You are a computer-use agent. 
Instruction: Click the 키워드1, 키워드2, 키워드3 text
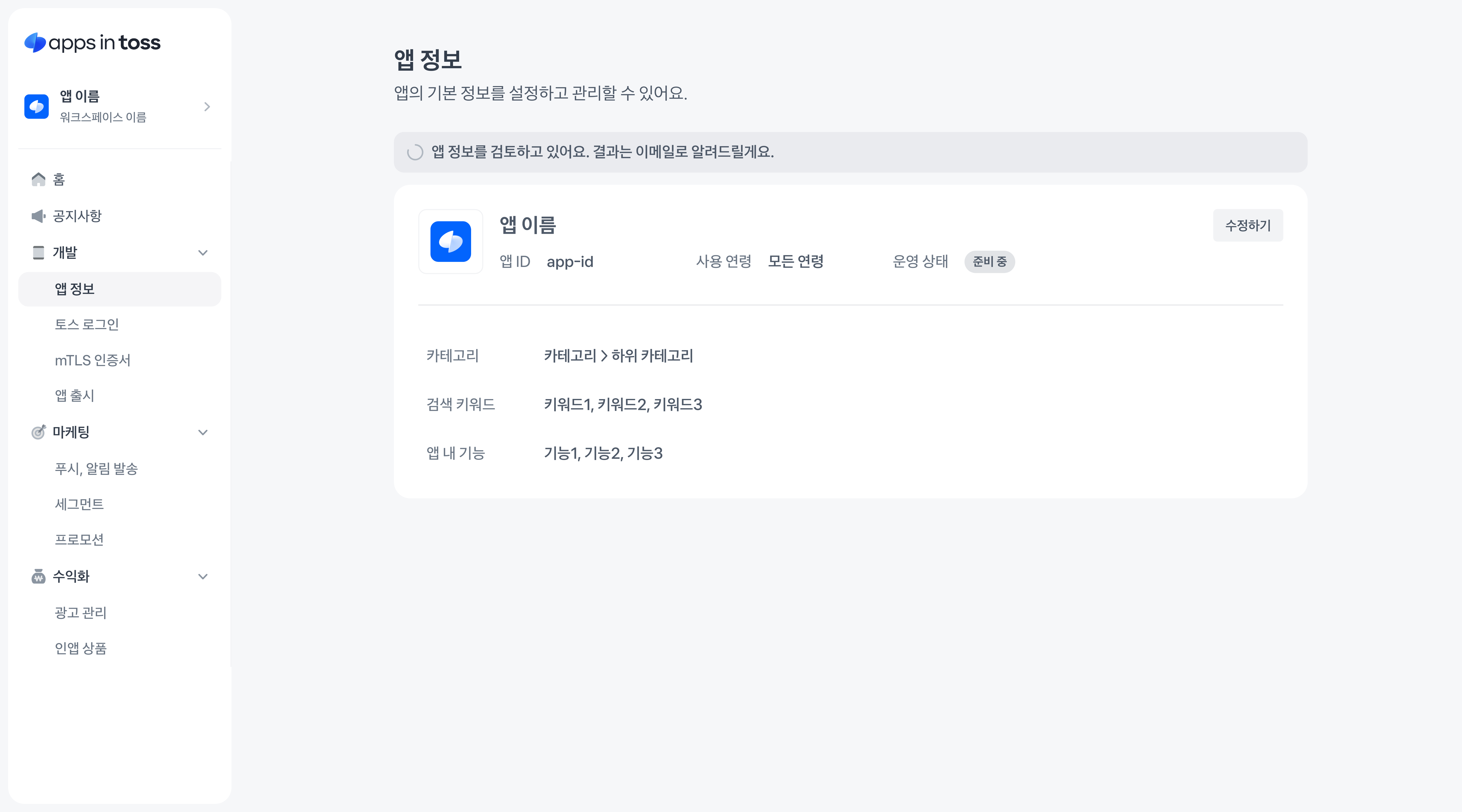click(x=623, y=404)
